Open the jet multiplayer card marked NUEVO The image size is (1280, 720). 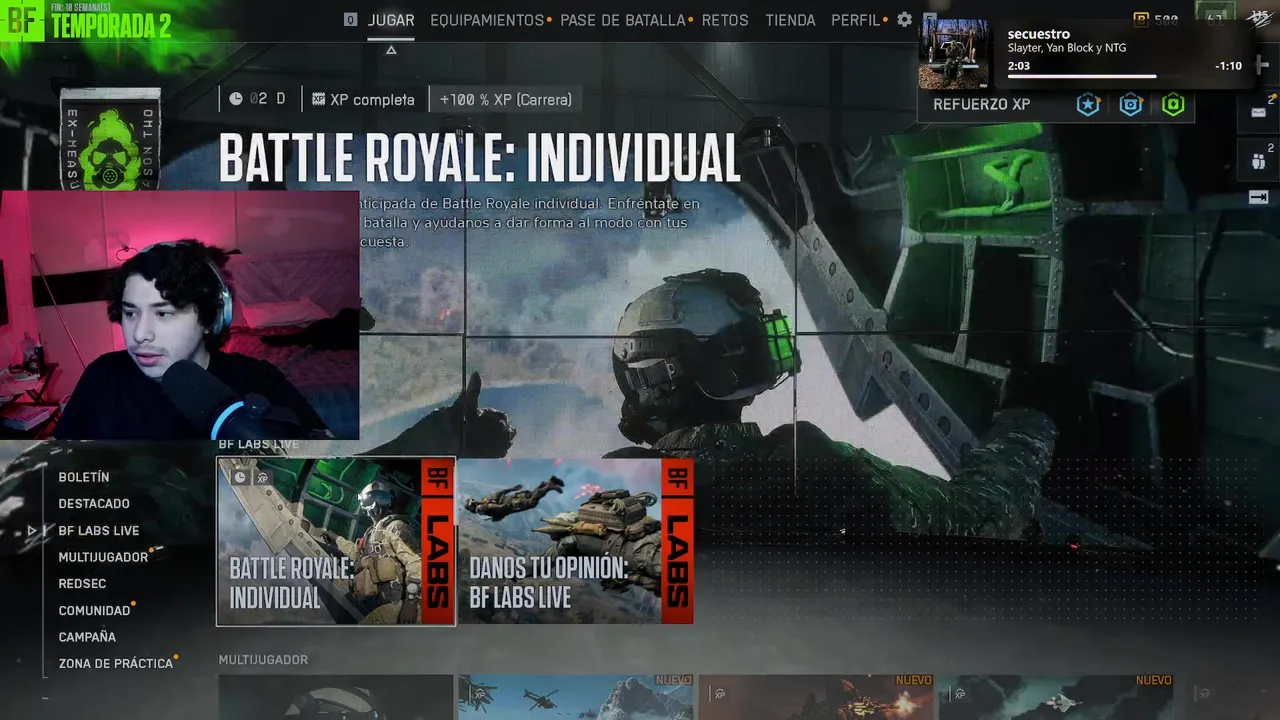(1056, 697)
